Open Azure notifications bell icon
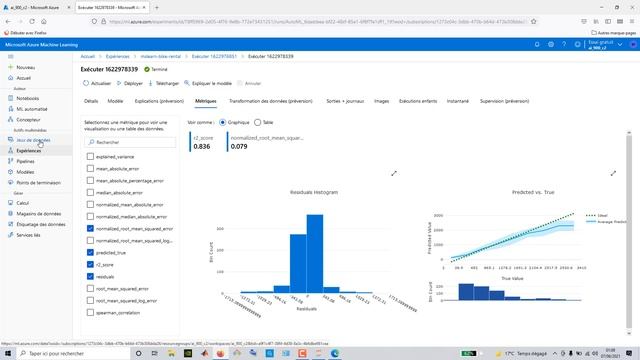 tap(537, 44)
